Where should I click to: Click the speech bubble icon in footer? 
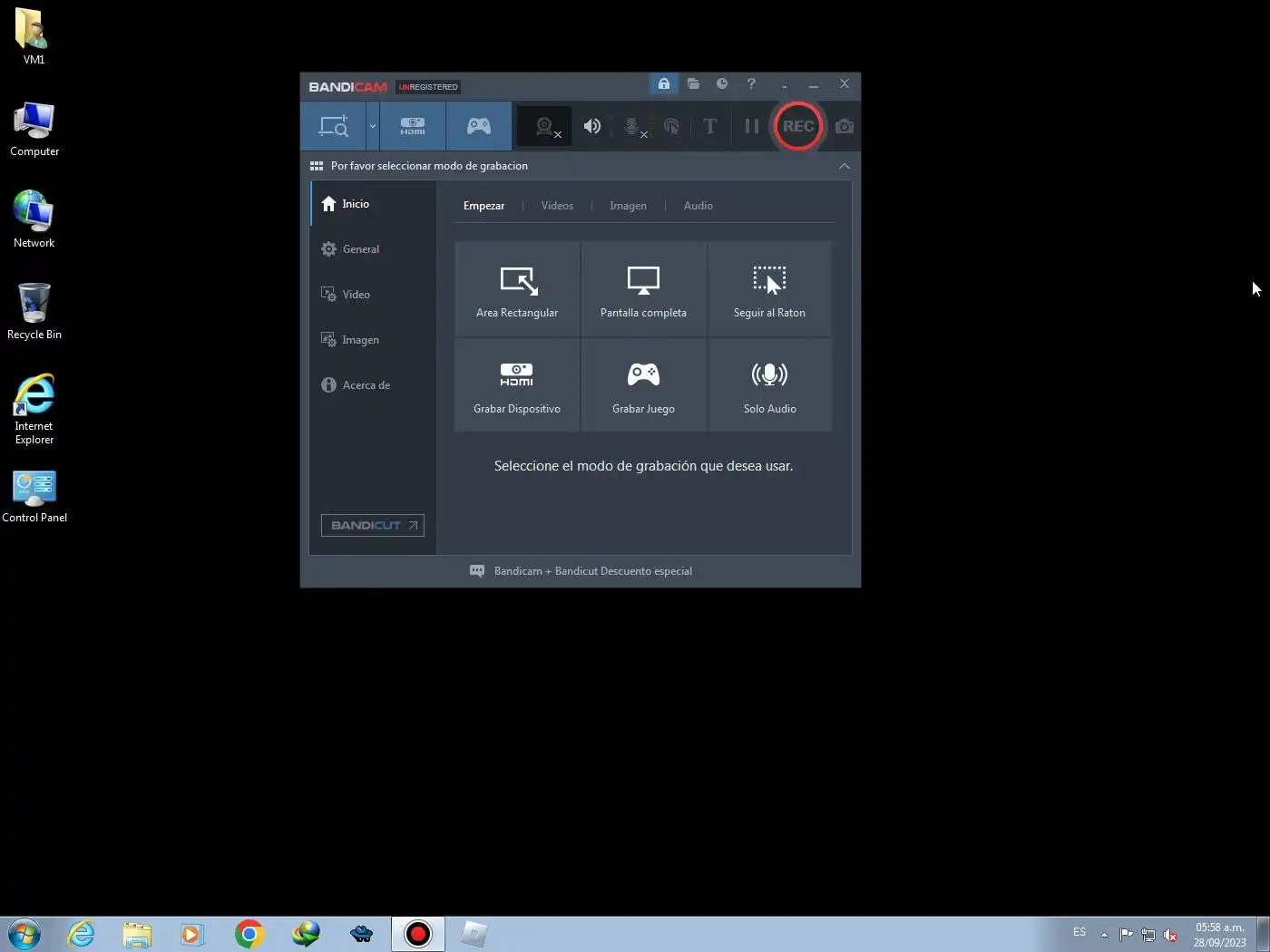coord(477,571)
